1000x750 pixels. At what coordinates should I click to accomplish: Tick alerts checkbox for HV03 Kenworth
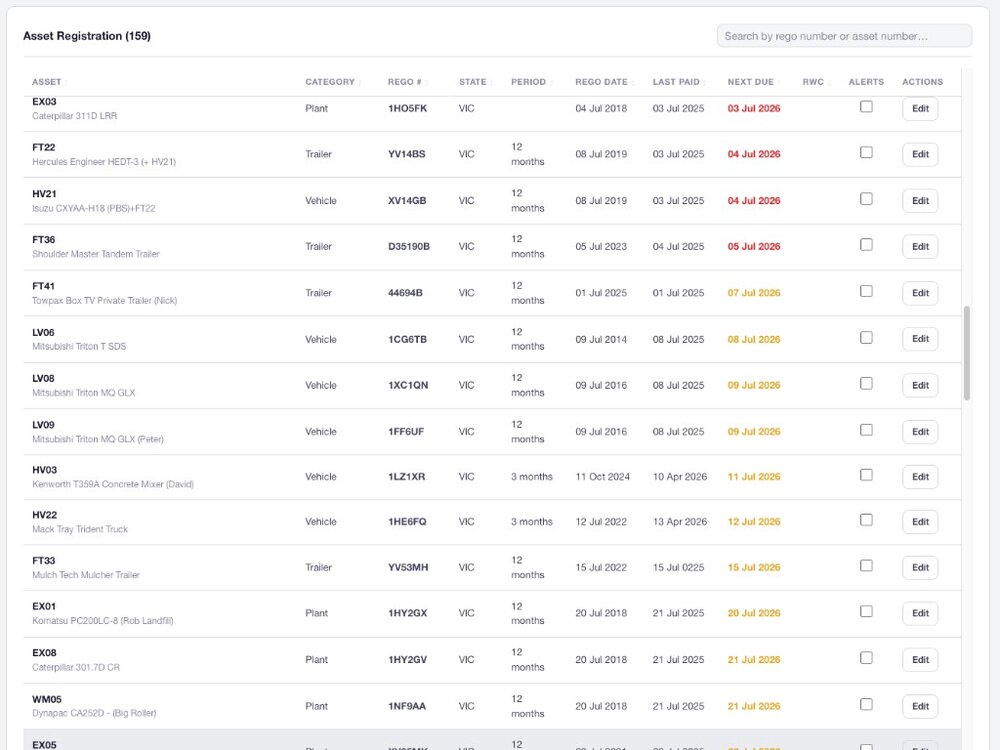click(866, 475)
